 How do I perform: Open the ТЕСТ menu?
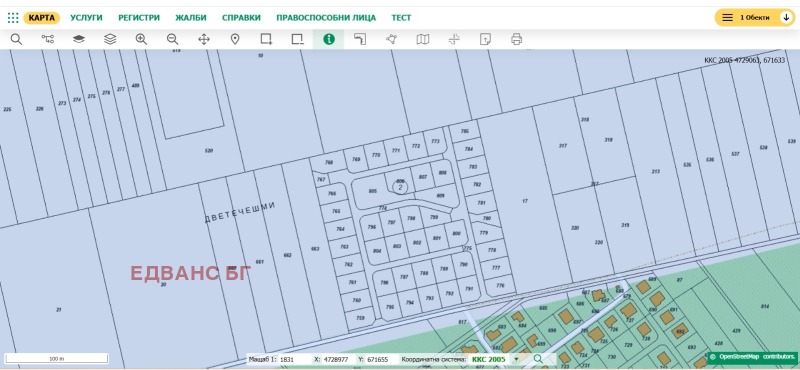(x=401, y=18)
